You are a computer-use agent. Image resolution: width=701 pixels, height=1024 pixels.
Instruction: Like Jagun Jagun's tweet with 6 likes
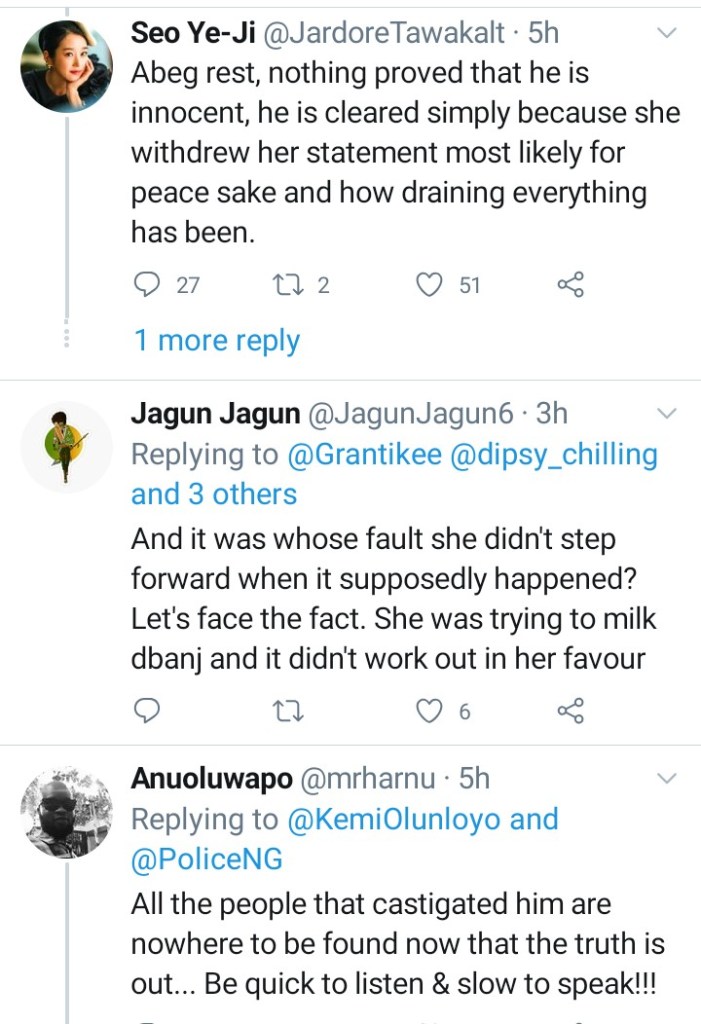[x=429, y=711]
